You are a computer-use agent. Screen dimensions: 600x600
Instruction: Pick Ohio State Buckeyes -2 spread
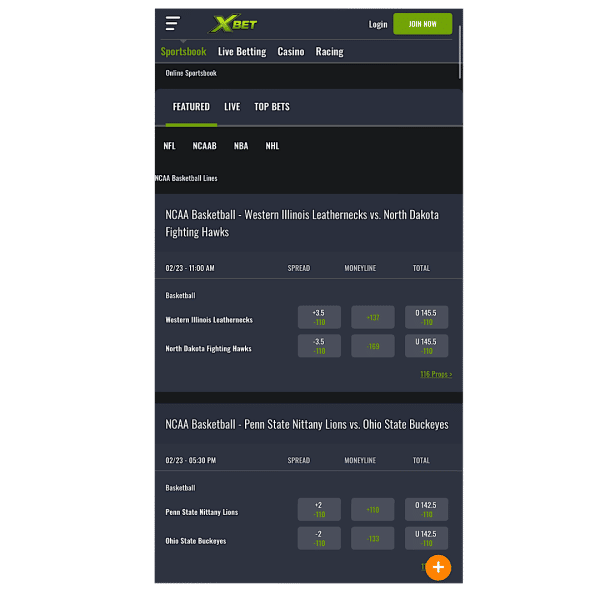point(319,538)
